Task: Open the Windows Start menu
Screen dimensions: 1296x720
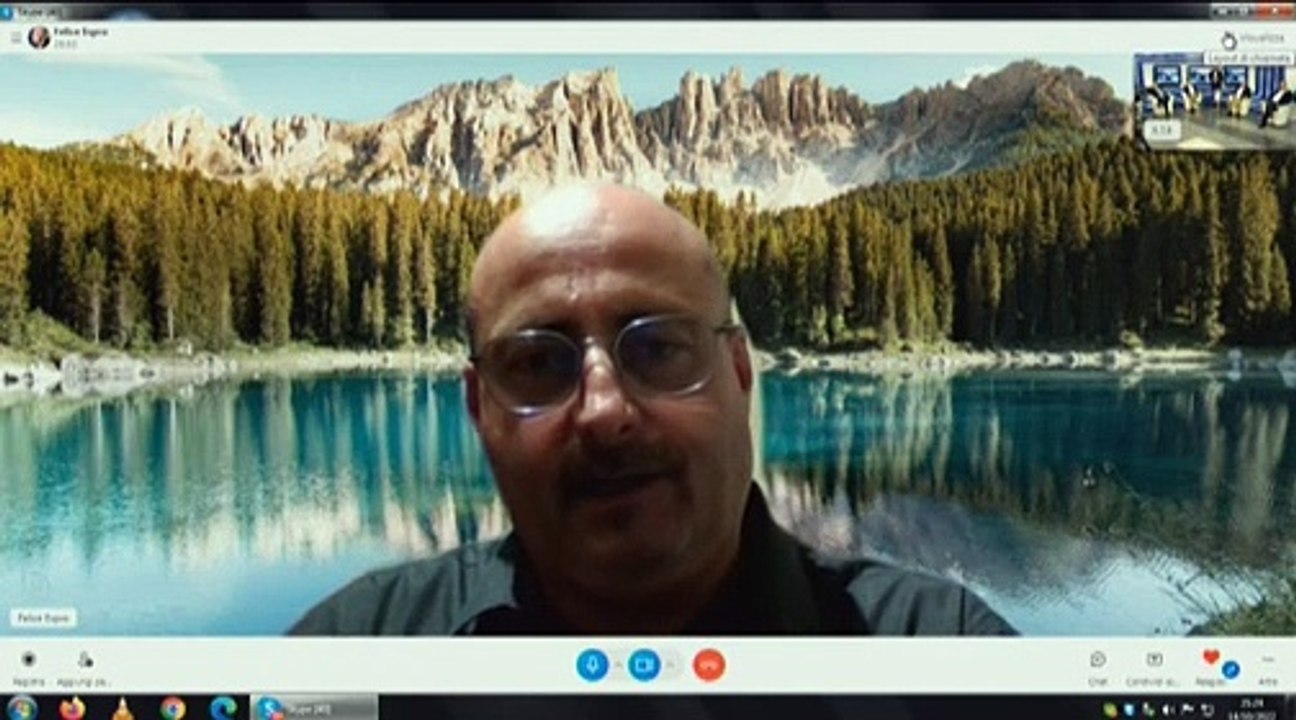Action: tap(21, 707)
